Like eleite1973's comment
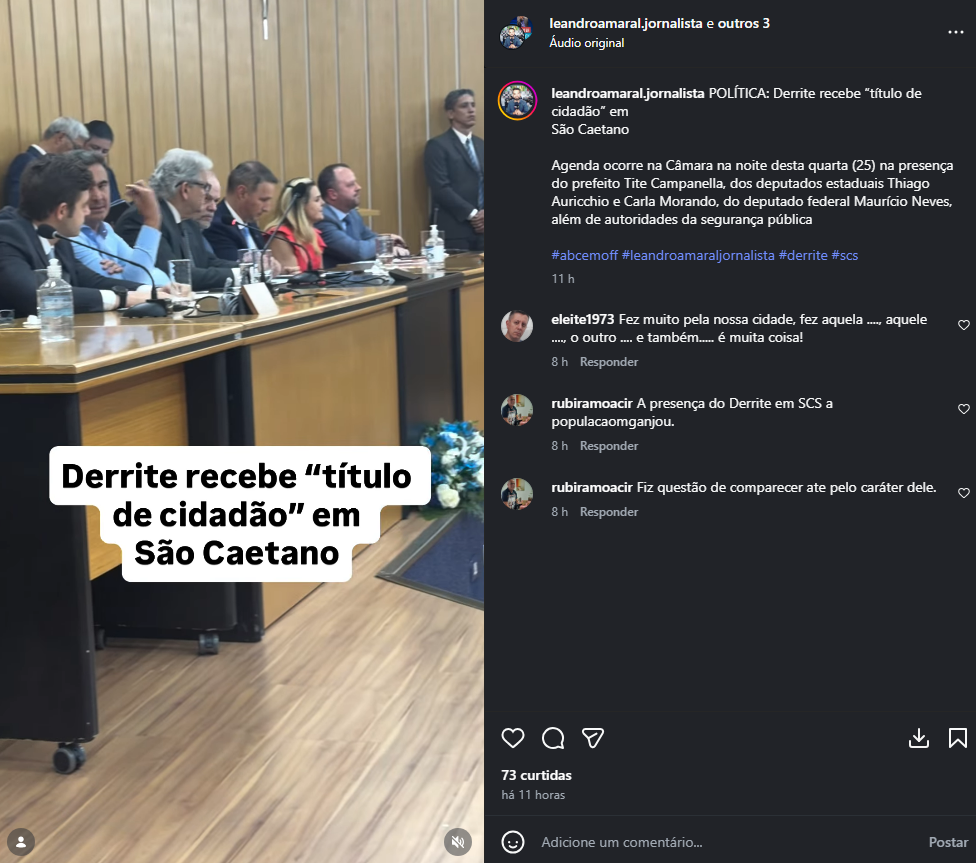 point(964,325)
